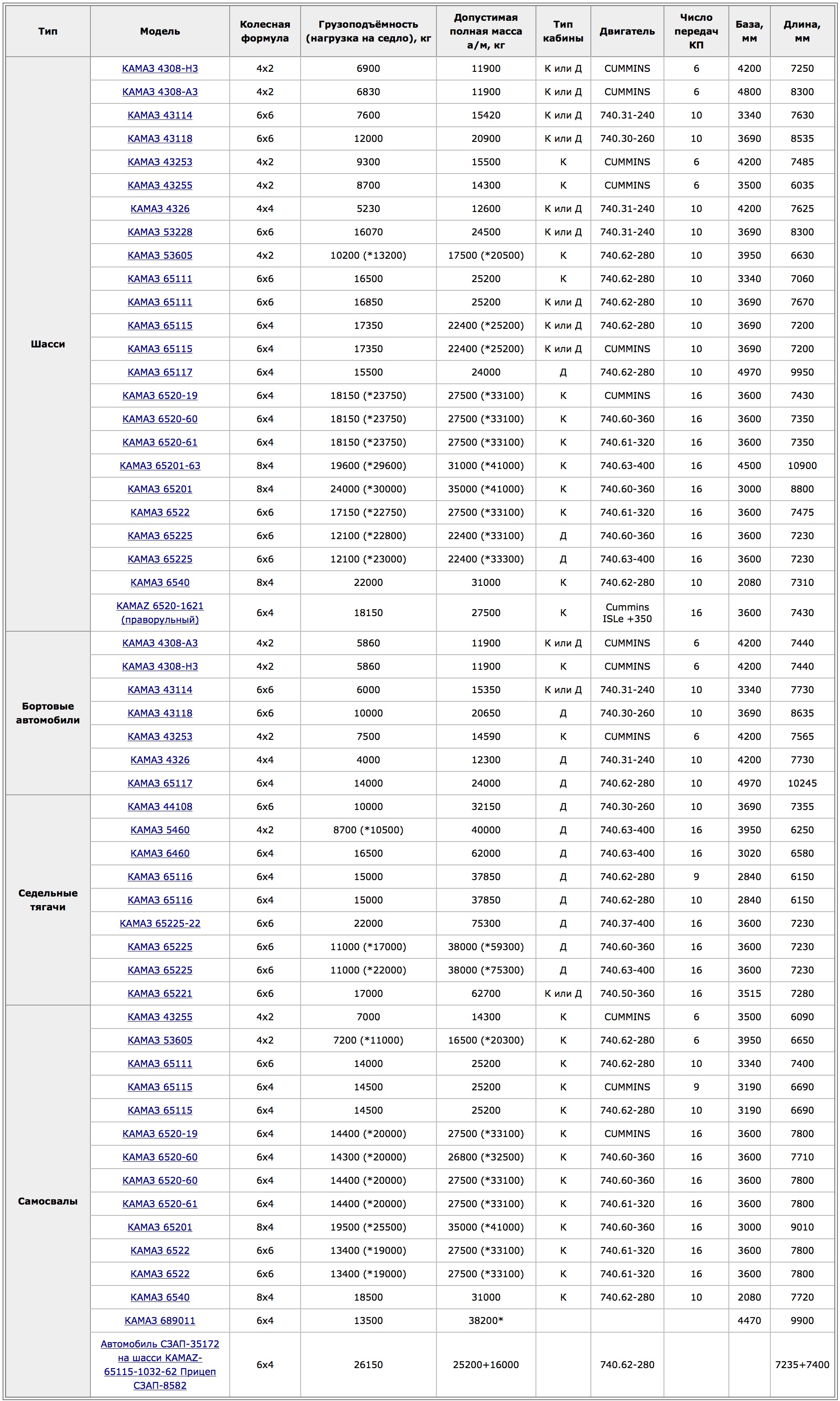Open КАМАЗ 65111 link with payload 16850
This screenshot has width=840, height=1401.
tap(160, 302)
